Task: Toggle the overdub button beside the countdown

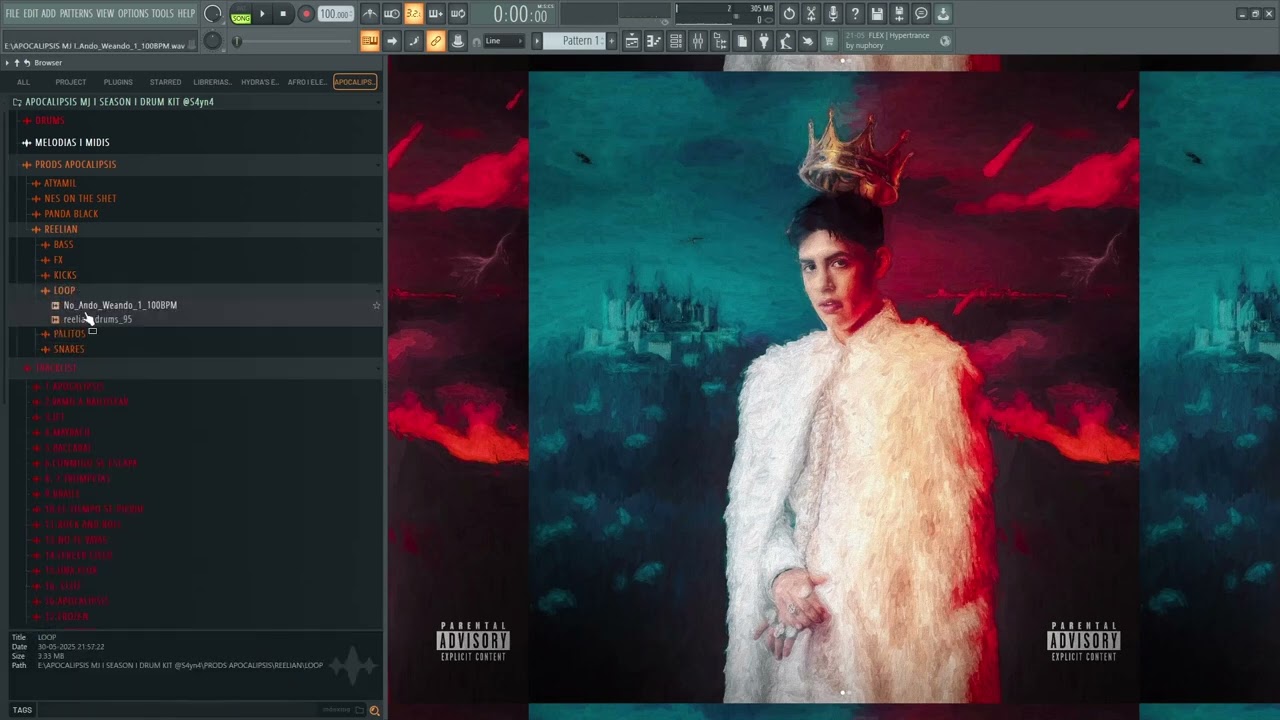Action: [x=436, y=14]
